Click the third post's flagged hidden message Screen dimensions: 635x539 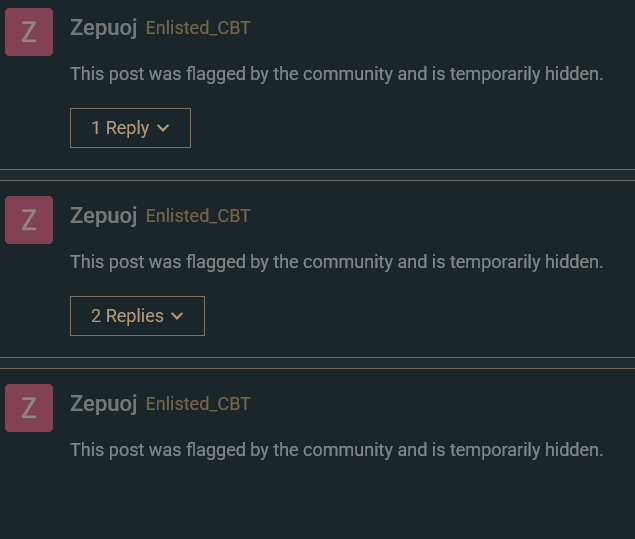click(336, 450)
